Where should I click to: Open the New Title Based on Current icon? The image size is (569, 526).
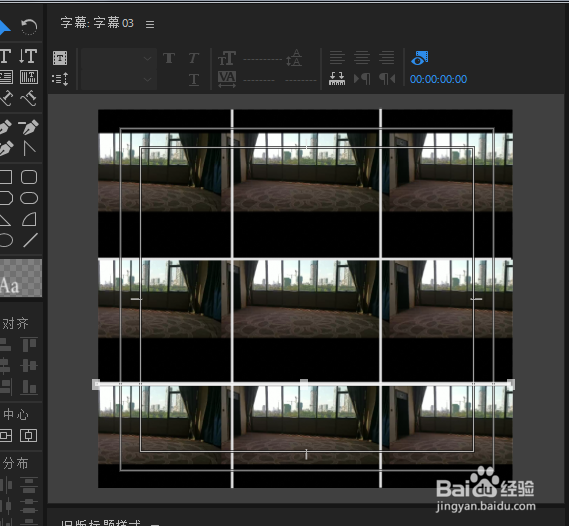[x=60, y=58]
